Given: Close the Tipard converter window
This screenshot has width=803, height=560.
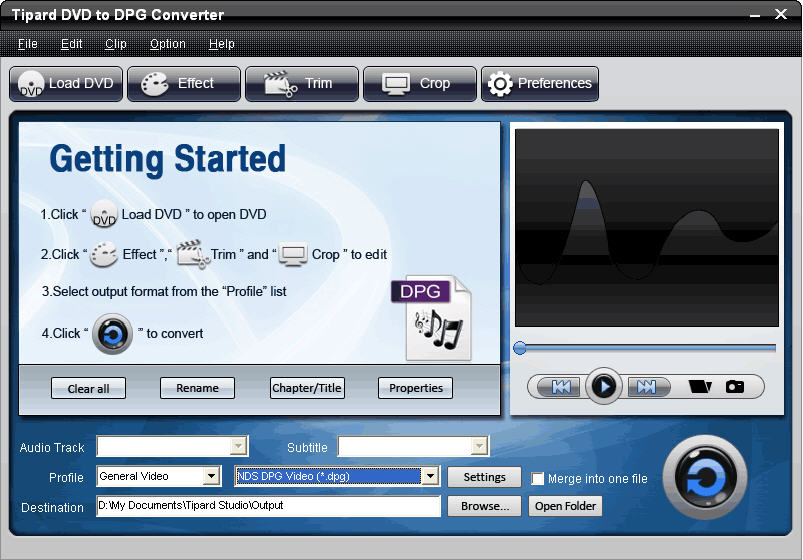Looking at the screenshot, I should pyautogui.click(x=781, y=14).
